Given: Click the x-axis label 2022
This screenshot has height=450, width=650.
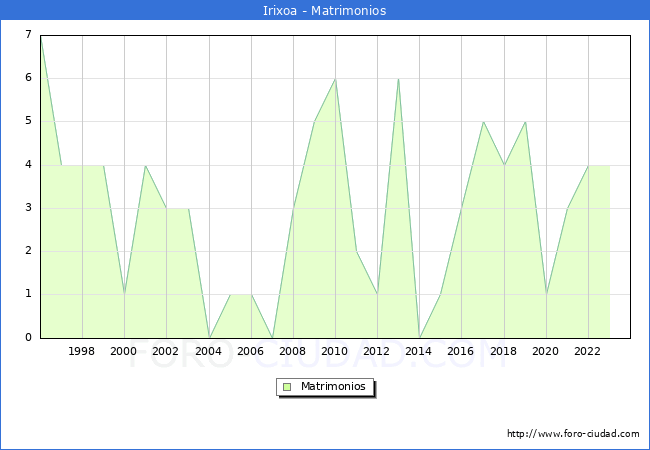Looking at the screenshot, I should pos(587,351).
